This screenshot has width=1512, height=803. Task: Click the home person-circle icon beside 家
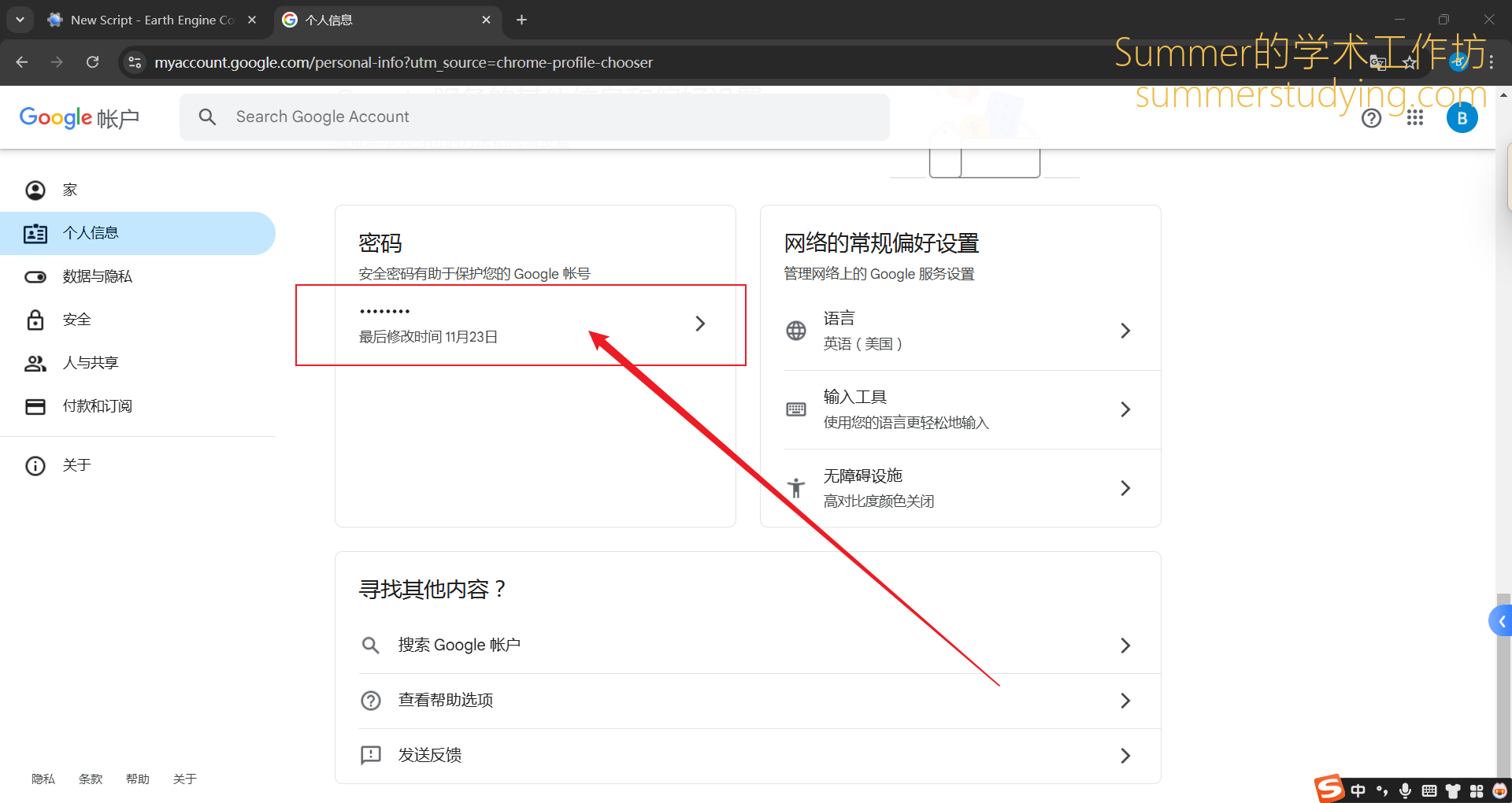(x=35, y=190)
